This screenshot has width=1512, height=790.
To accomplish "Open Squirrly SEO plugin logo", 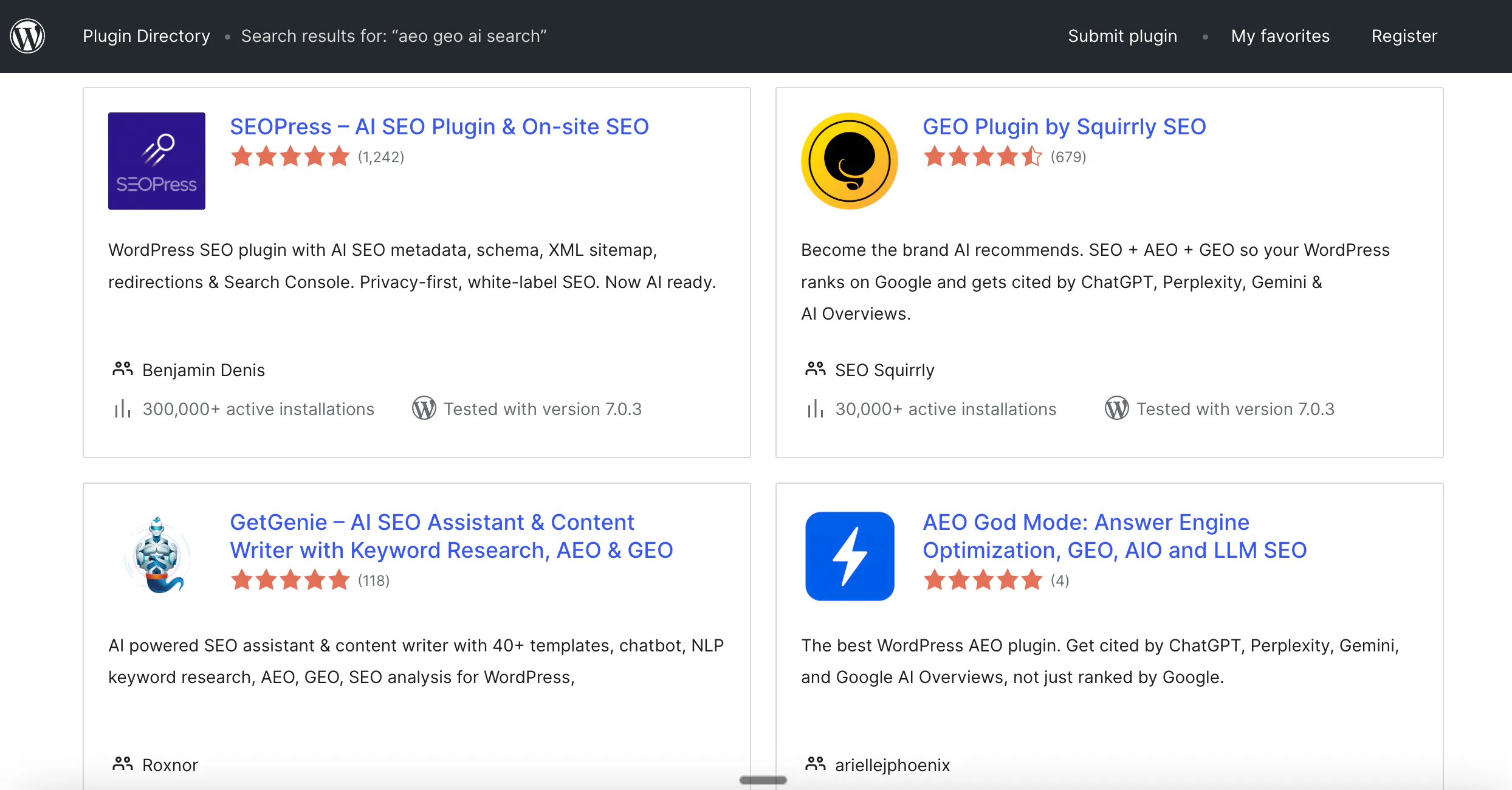I will [850, 161].
